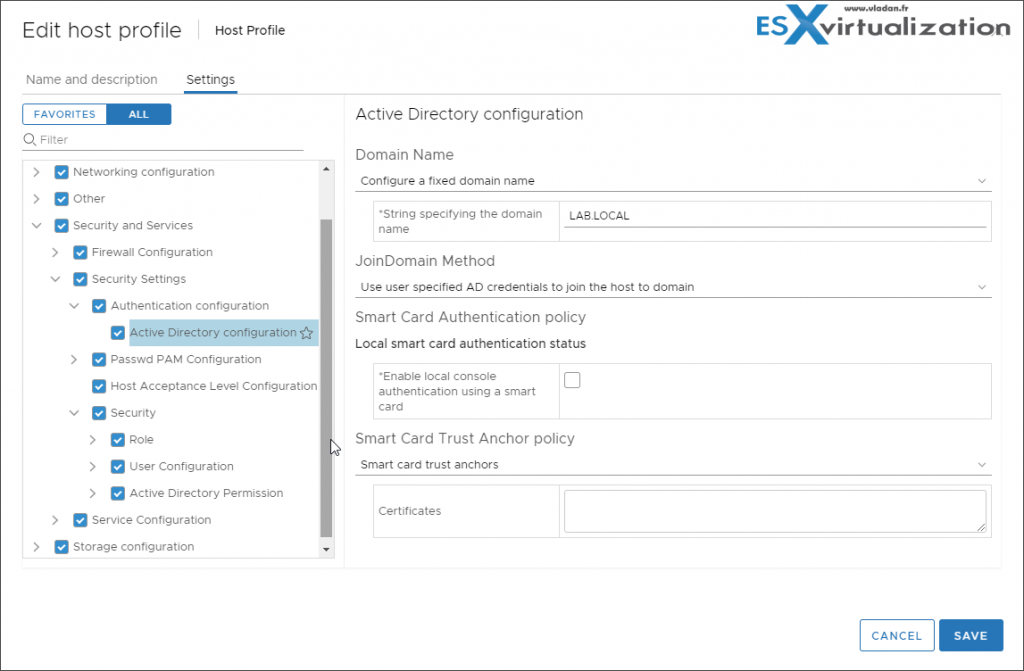Viewport: 1024px width, 671px height.
Task: Click the CANCEL button
Action: (x=896, y=635)
